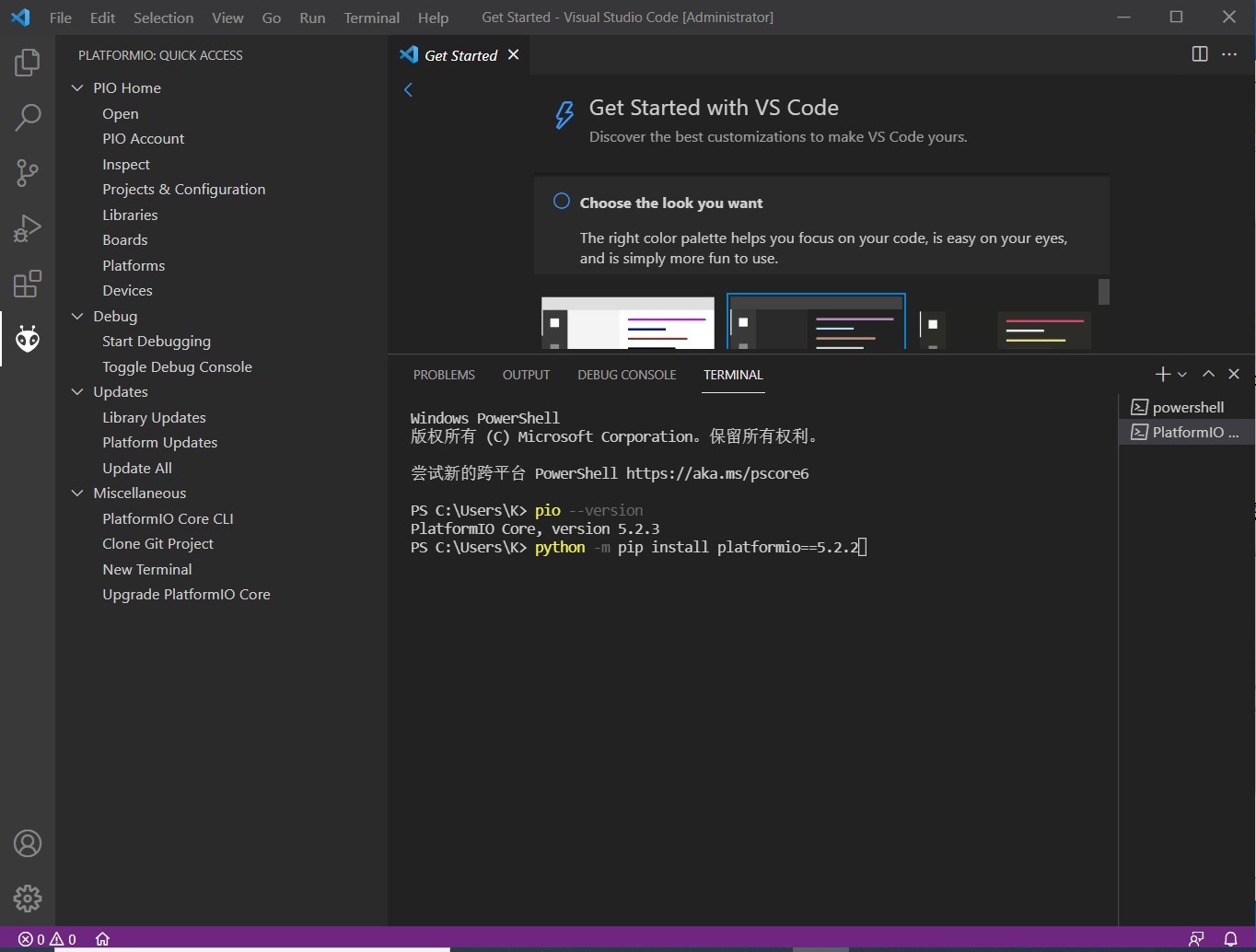Click Clone Git Project
This screenshot has width=1256, height=952.
(x=157, y=543)
